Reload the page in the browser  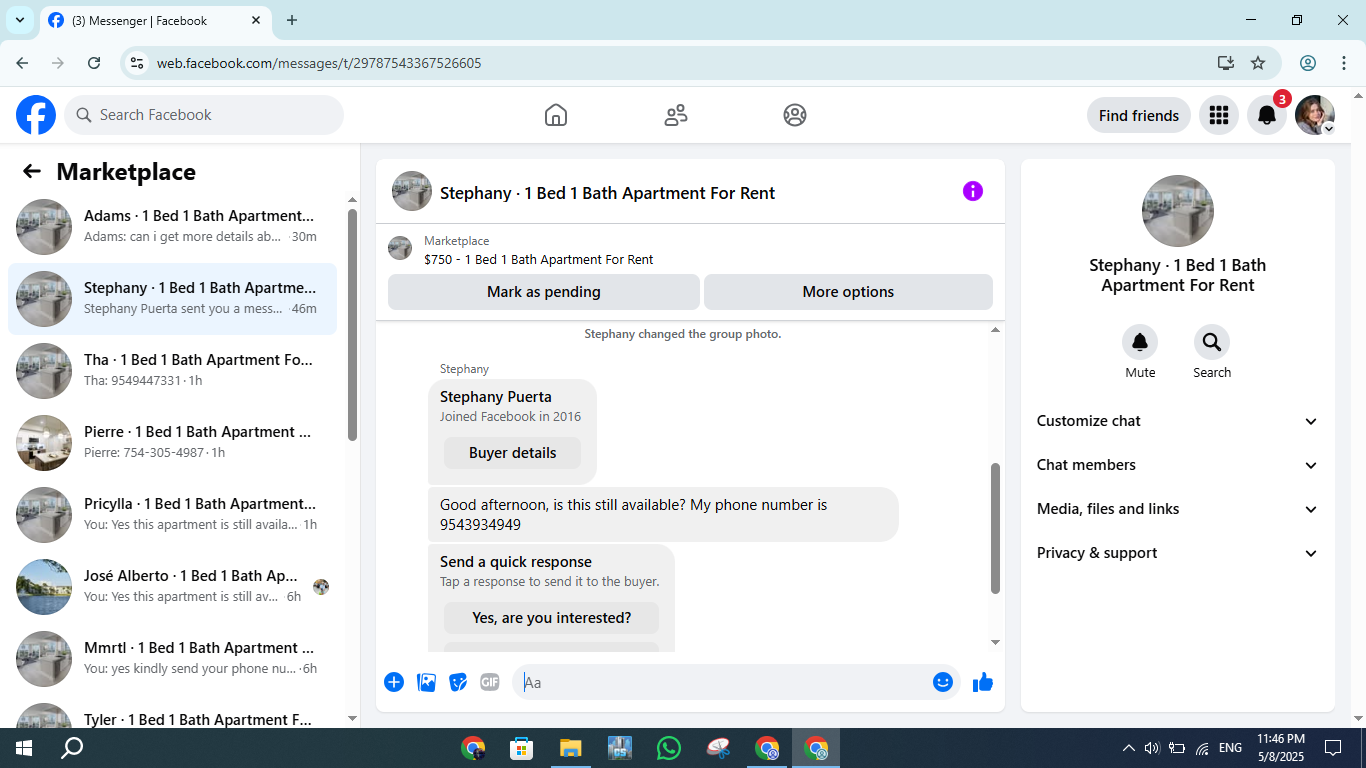tap(94, 63)
